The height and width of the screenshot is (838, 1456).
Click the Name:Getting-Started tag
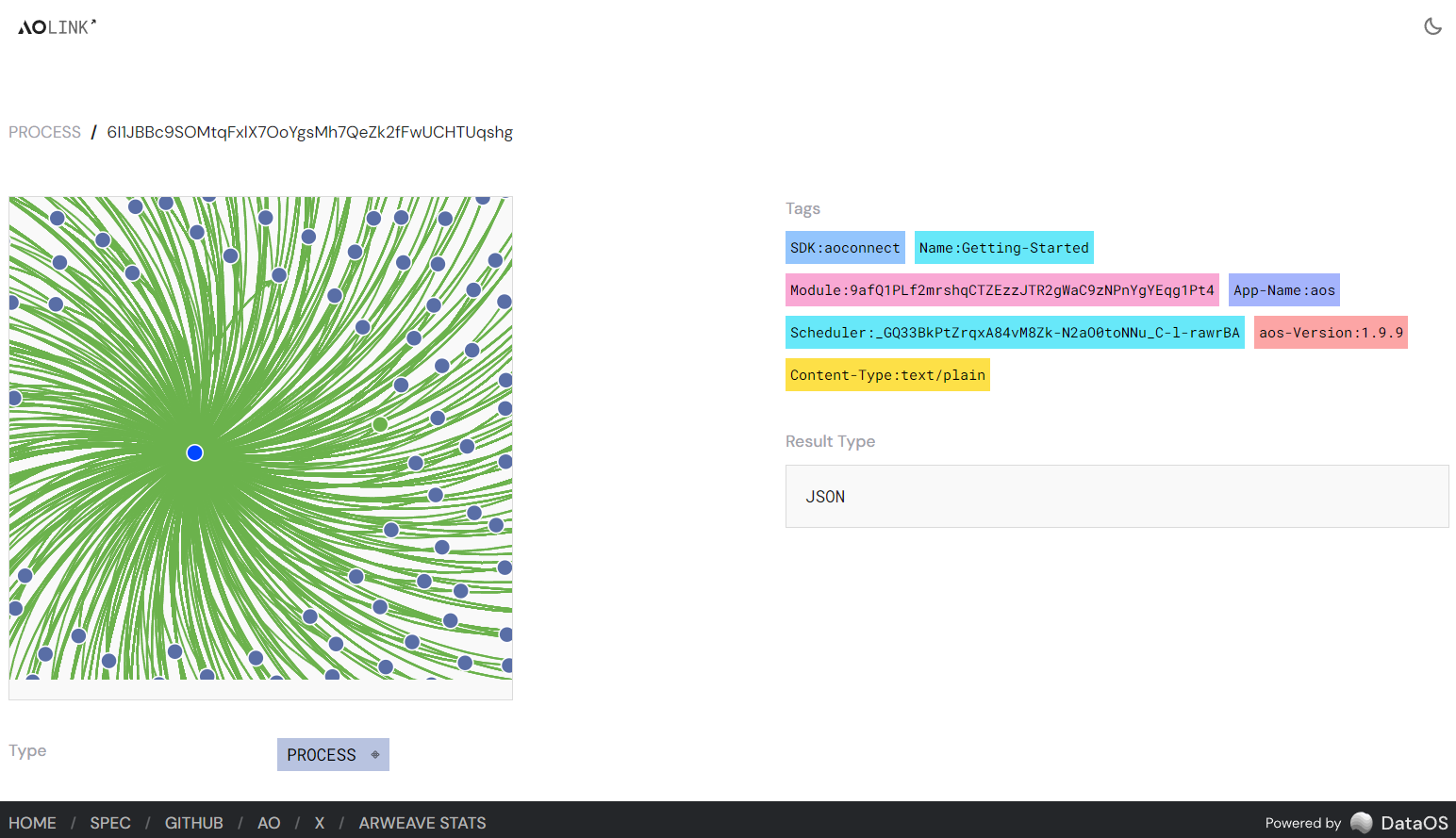(1003, 248)
